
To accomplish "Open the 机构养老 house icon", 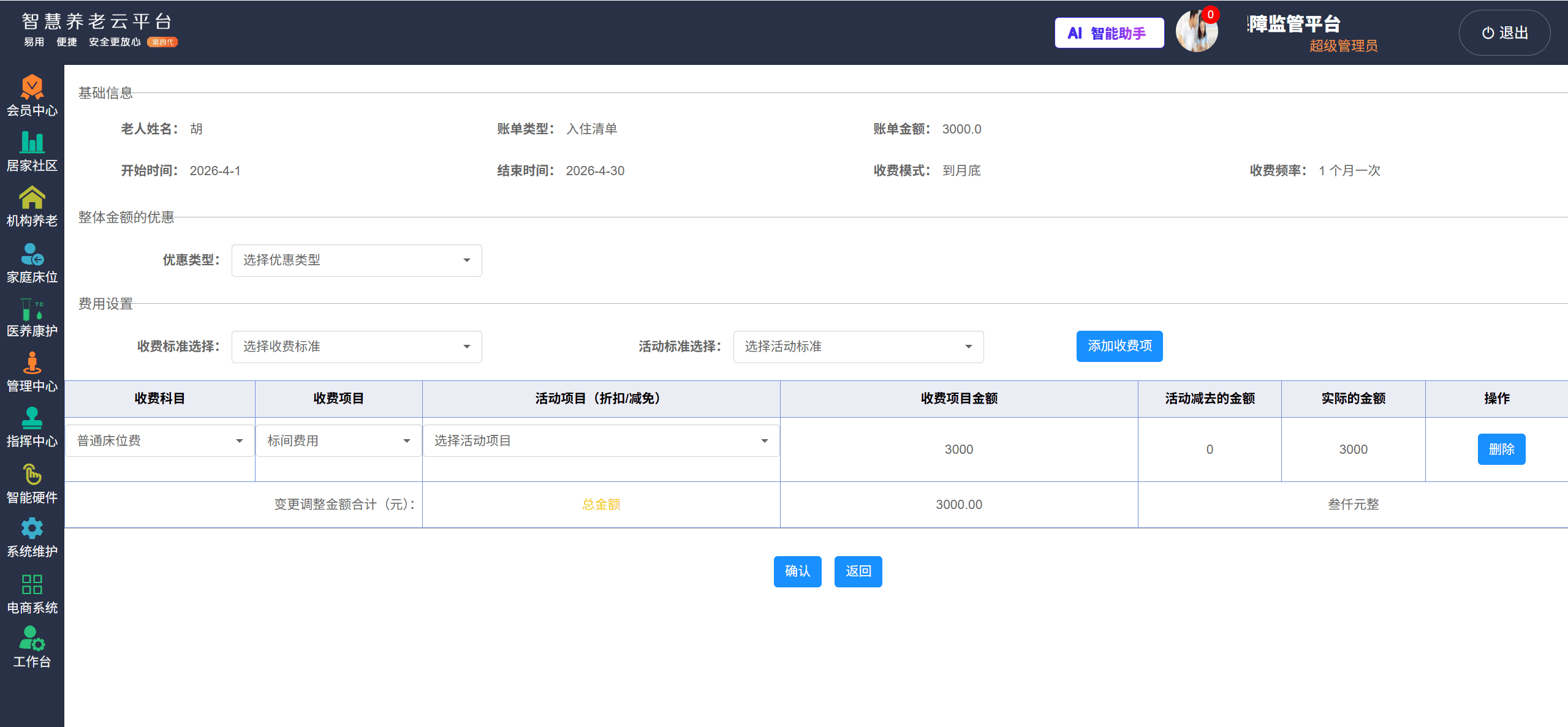I will pyautogui.click(x=32, y=197).
